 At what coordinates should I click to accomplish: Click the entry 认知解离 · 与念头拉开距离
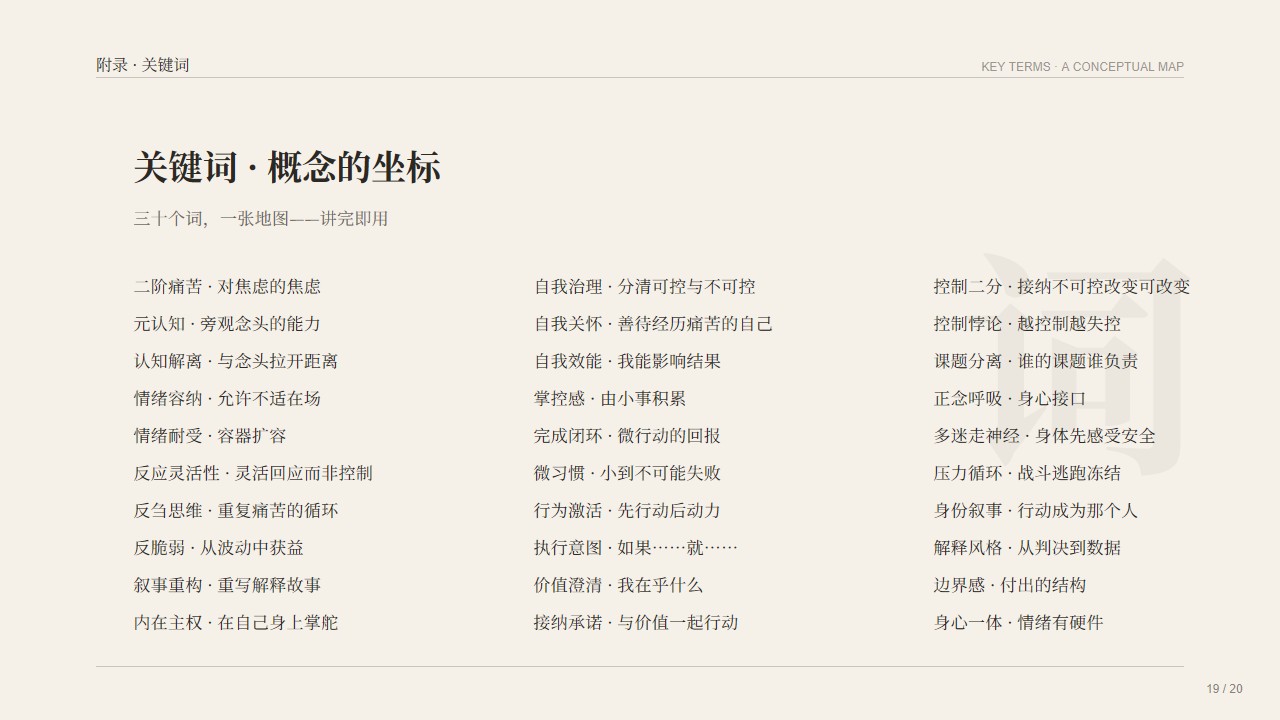(236, 361)
